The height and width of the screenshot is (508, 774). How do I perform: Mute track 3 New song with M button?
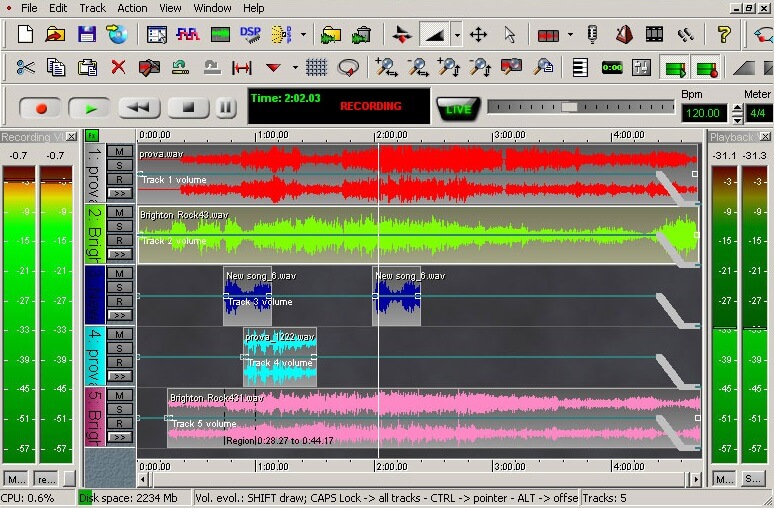pyautogui.click(x=119, y=273)
